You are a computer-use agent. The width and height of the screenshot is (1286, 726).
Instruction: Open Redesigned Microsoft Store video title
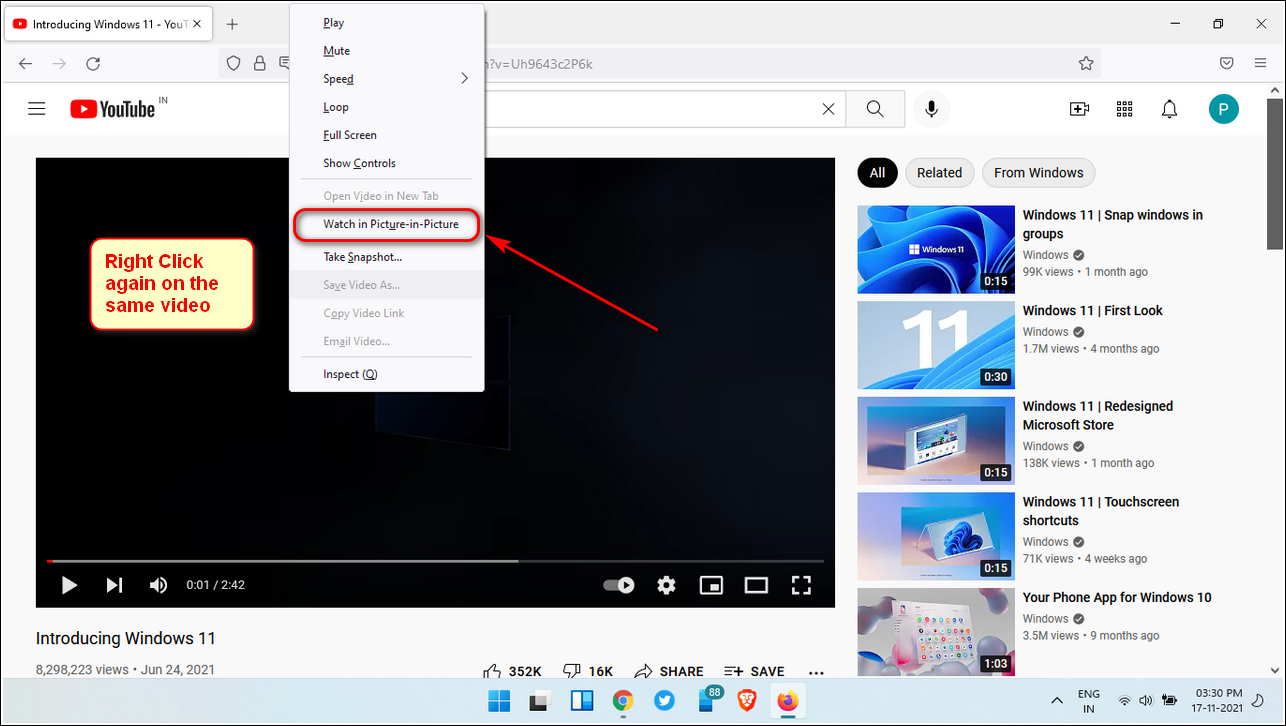(x=1097, y=415)
